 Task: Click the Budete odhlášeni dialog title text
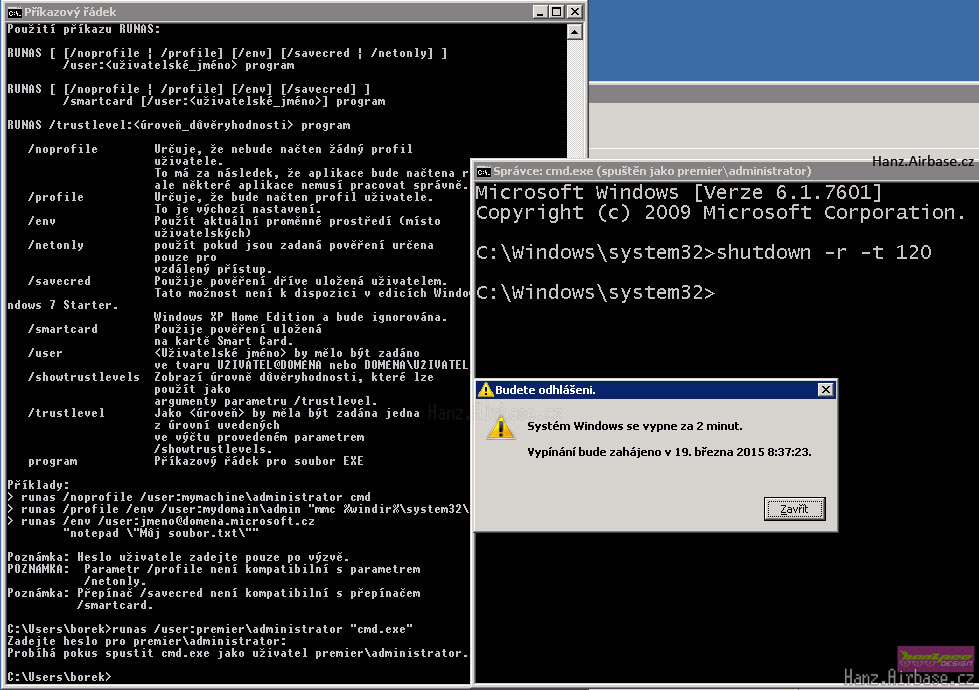coord(545,390)
